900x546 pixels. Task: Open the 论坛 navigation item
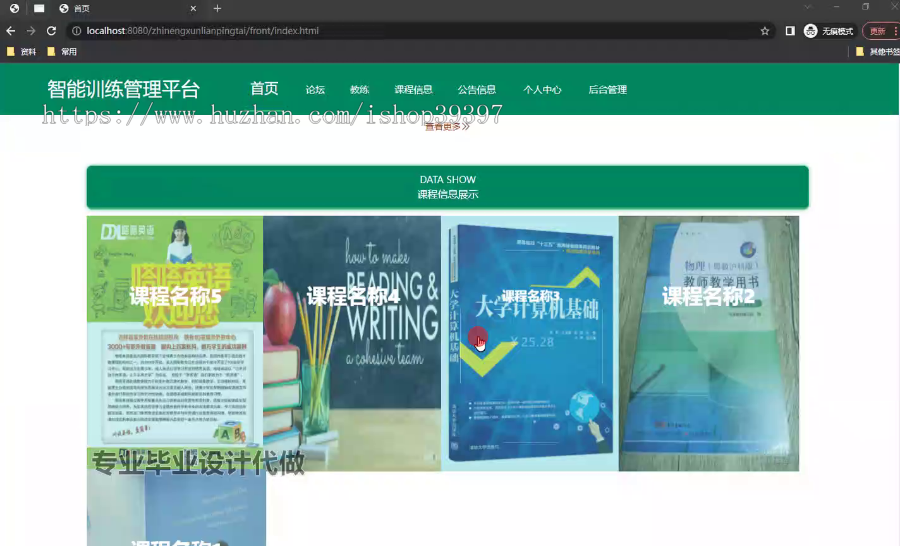coord(315,90)
